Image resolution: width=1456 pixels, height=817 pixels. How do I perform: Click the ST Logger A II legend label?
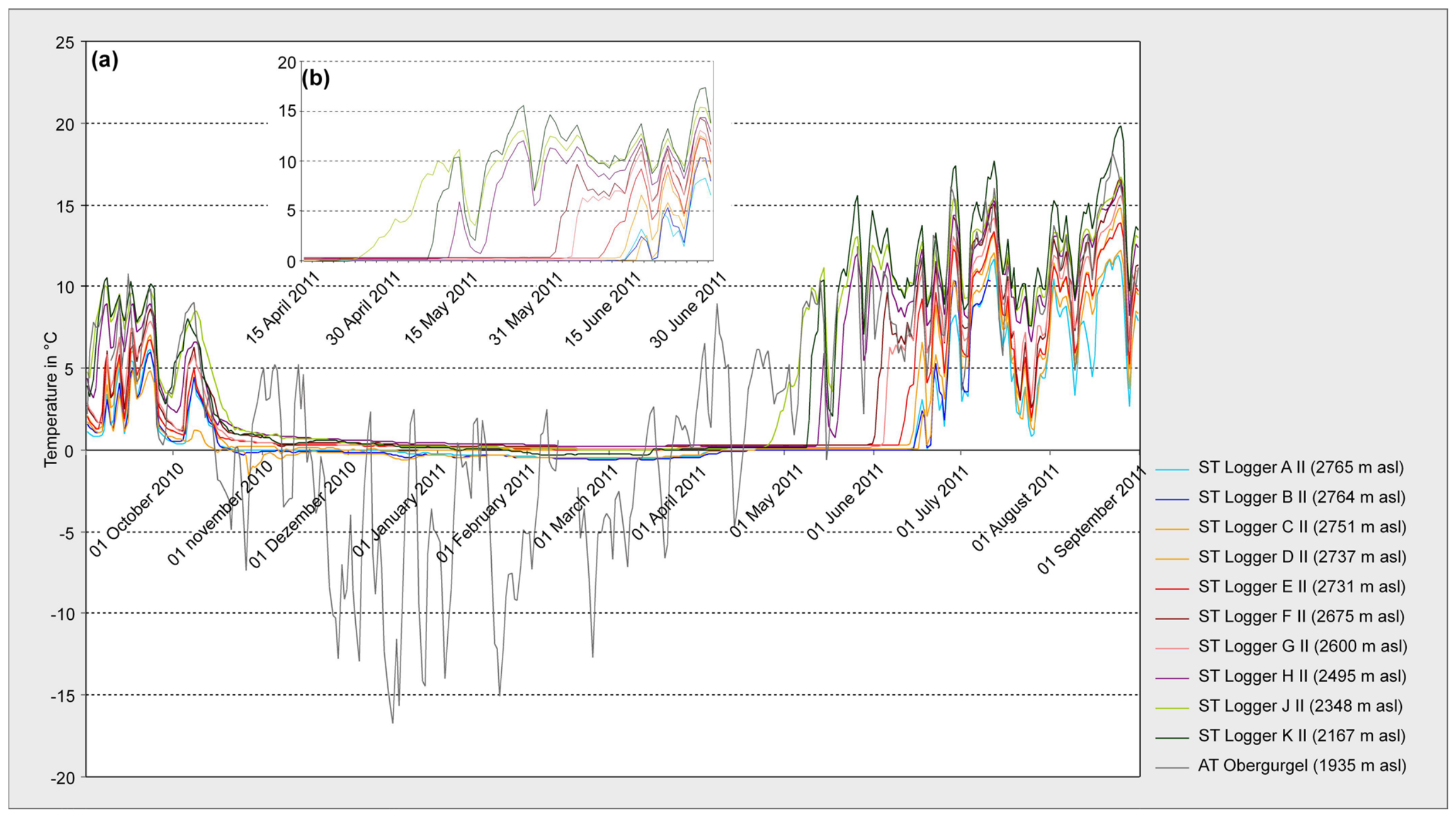coord(1300,467)
